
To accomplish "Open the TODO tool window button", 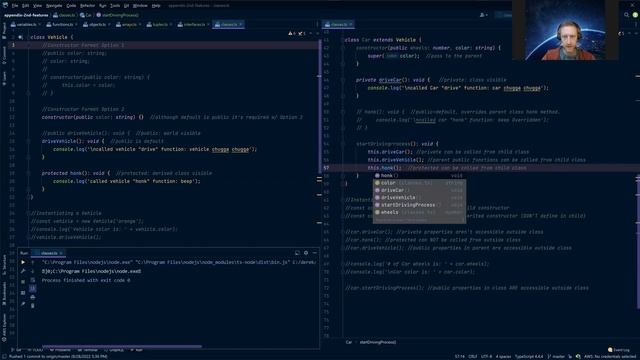I will 35,350.
